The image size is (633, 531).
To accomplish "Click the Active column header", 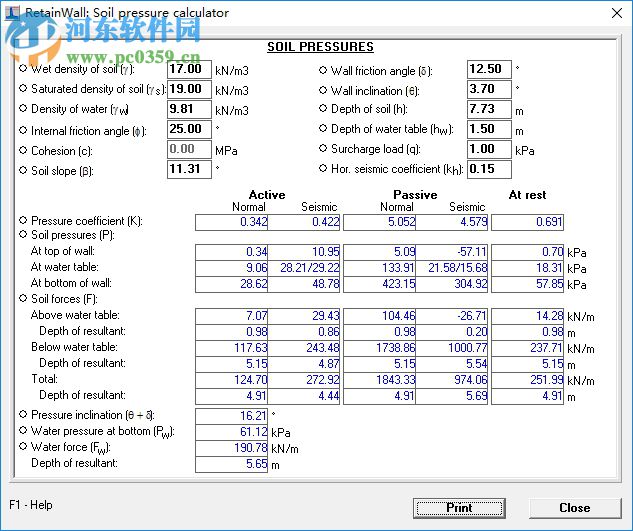I will [267, 195].
